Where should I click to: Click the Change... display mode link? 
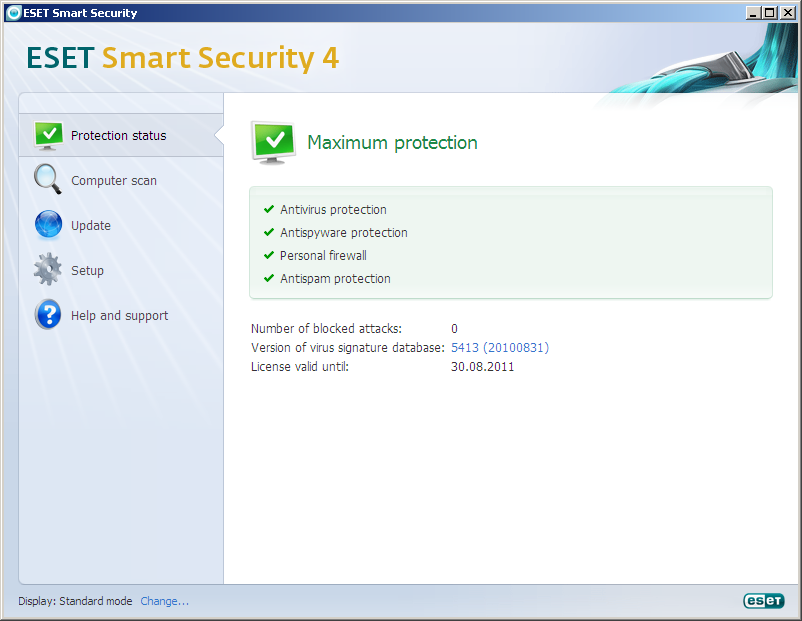[164, 602]
